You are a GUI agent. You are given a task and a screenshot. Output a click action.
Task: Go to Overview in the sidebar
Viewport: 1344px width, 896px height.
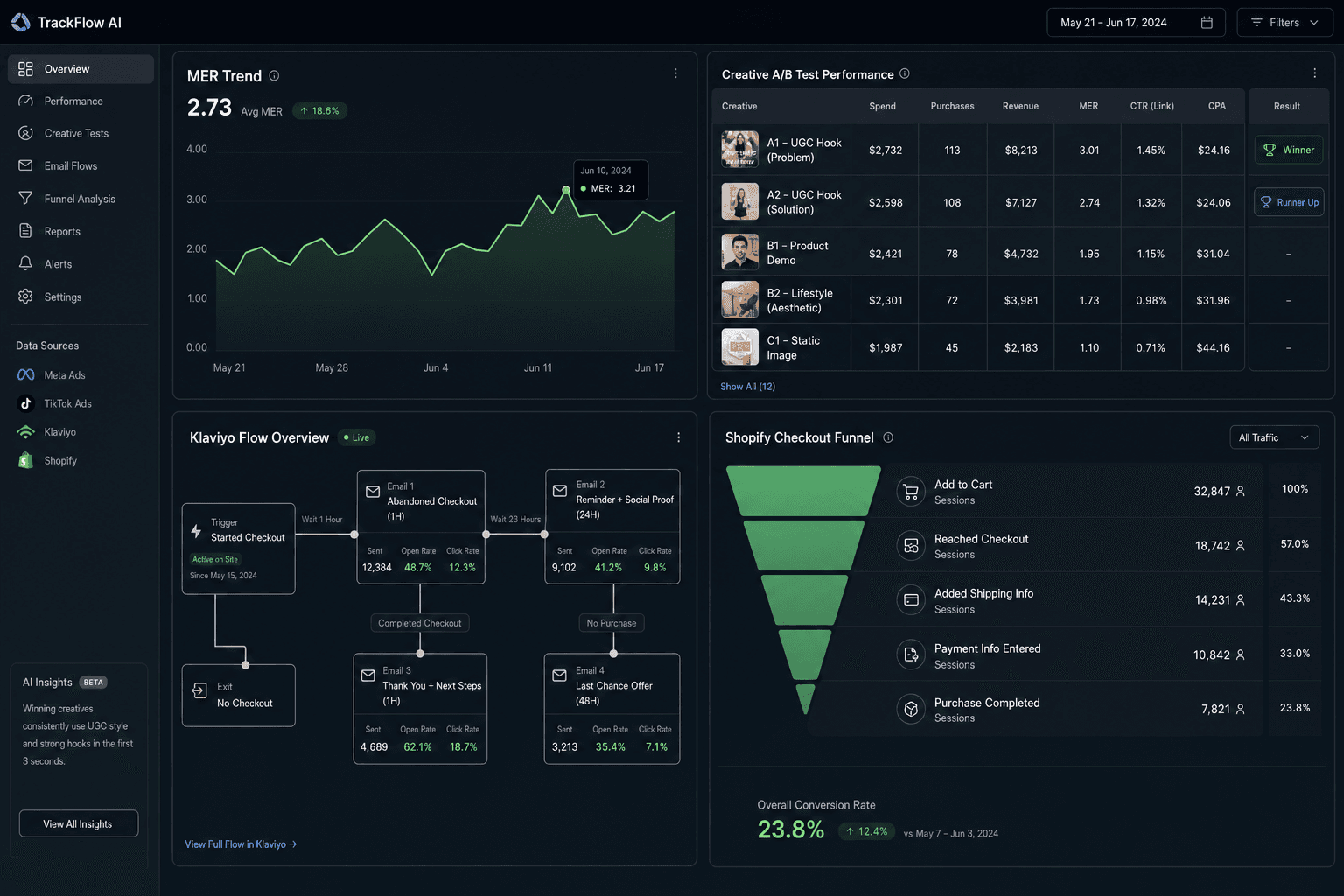(80, 69)
